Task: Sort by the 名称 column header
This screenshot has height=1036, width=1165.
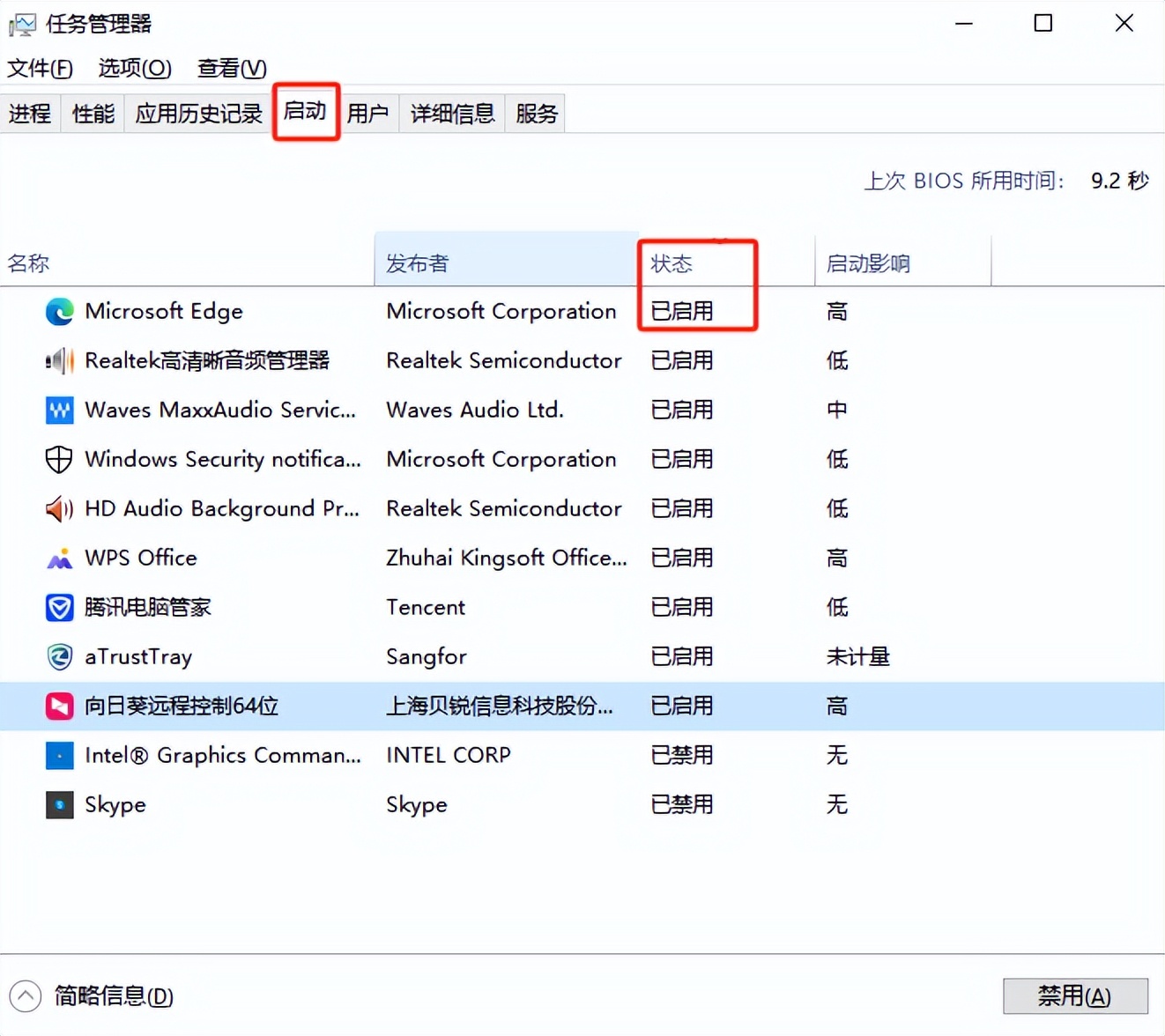Action: click(x=187, y=263)
